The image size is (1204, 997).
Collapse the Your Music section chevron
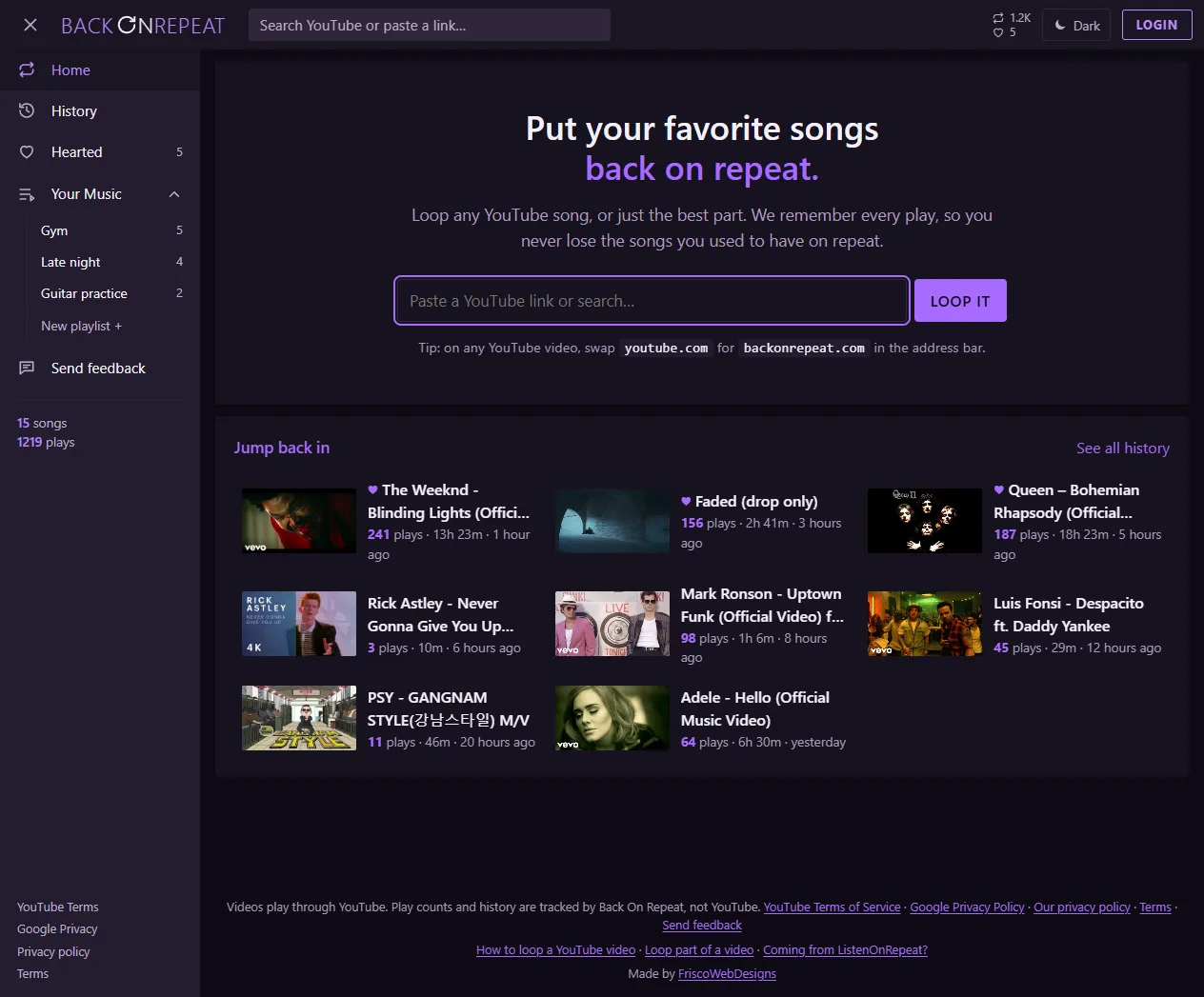click(174, 194)
